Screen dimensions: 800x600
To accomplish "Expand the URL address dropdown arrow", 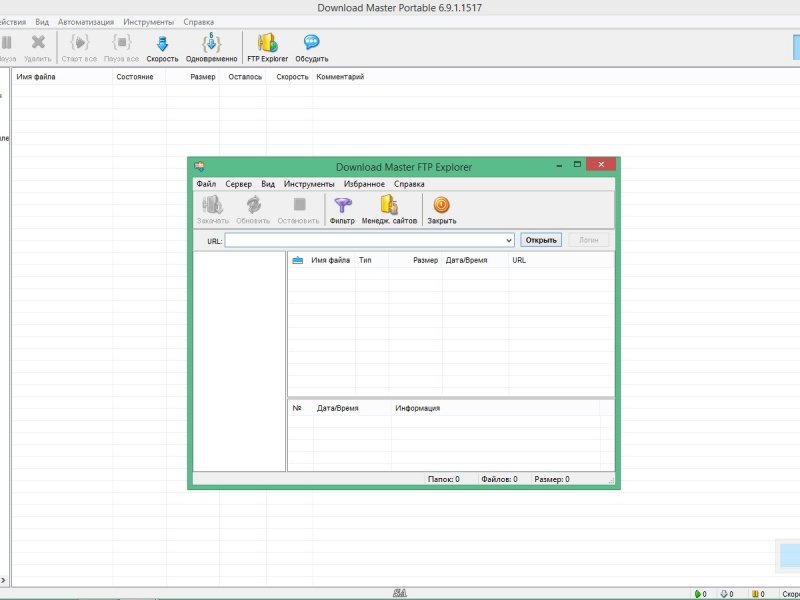I will pyautogui.click(x=509, y=240).
